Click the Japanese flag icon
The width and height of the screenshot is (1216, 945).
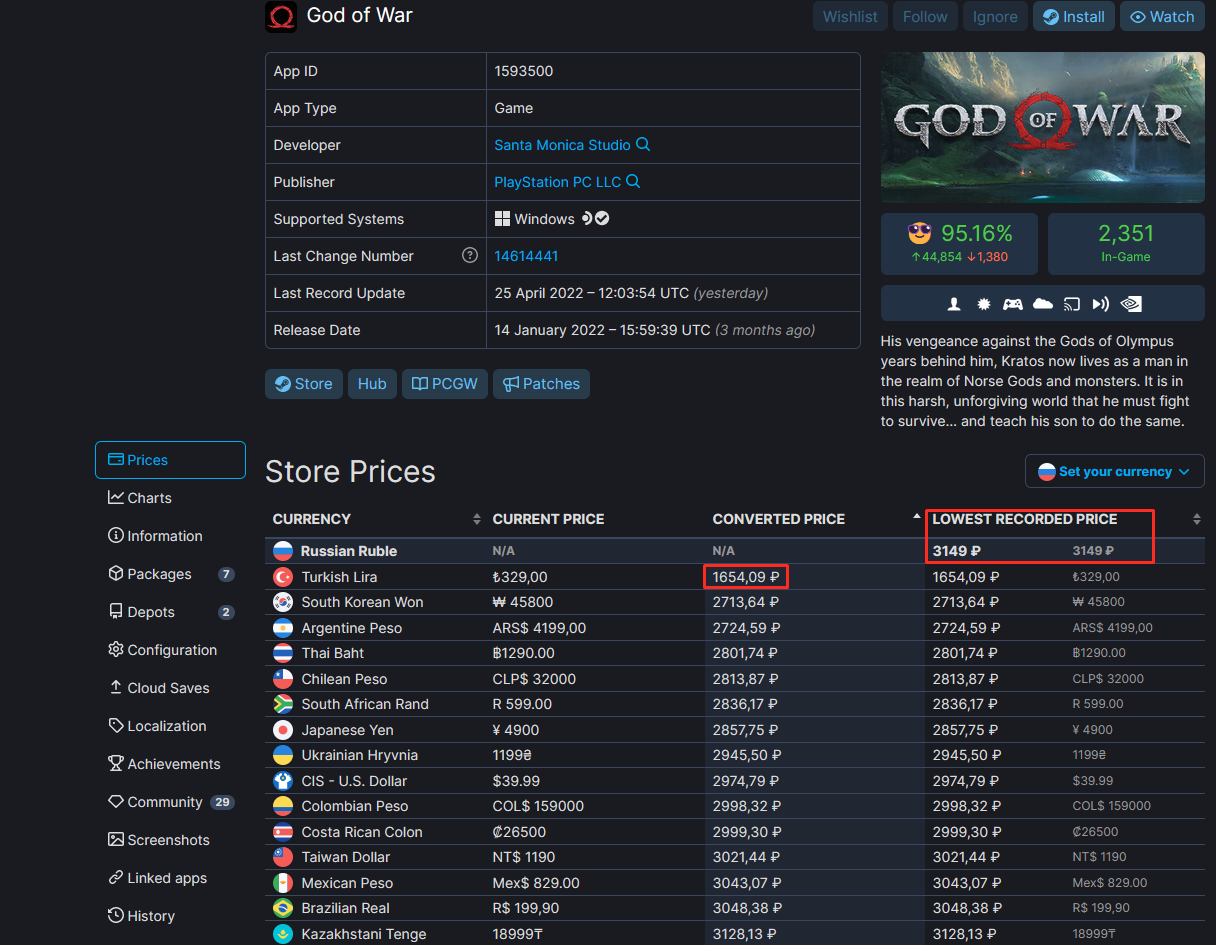click(283, 730)
